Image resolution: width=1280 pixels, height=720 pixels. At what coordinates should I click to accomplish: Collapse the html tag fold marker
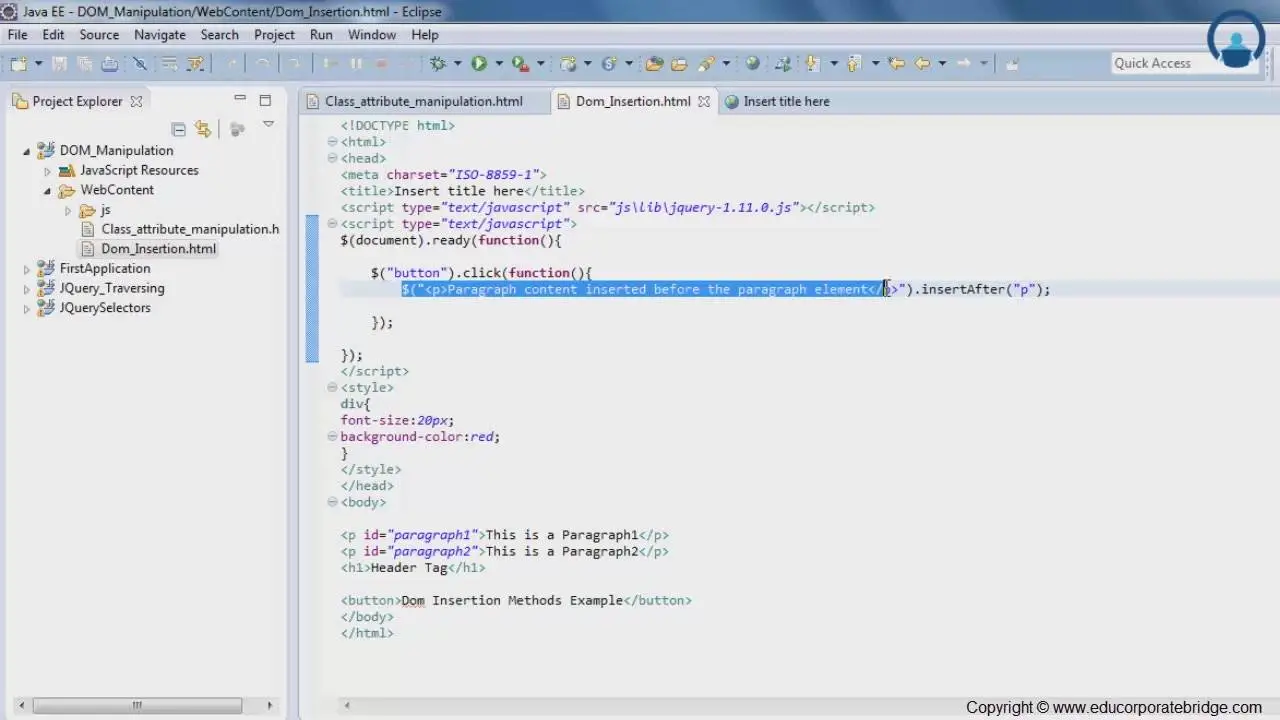[x=332, y=142]
